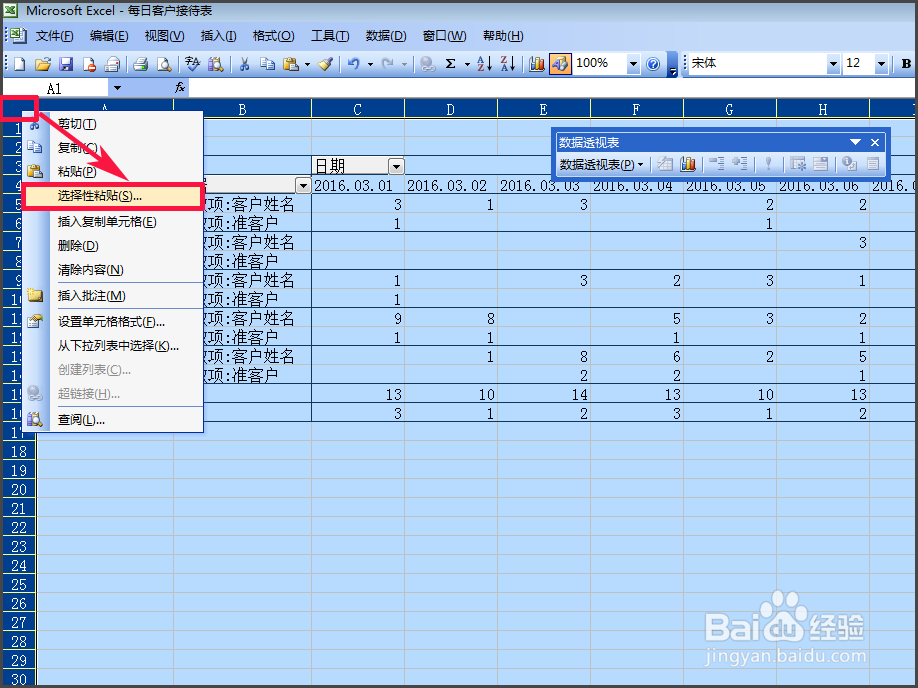Viewport: 918px width, 688px height.
Task: Click the Email/fax send icon
Action: coord(112,64)
